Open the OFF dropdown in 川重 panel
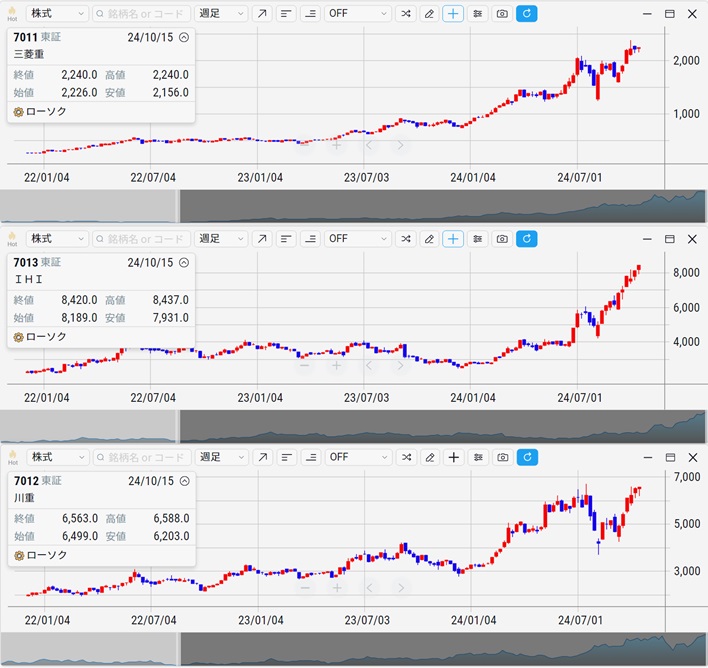The height and width of the screenshot is (668, 708). click(x=358, y=457)
